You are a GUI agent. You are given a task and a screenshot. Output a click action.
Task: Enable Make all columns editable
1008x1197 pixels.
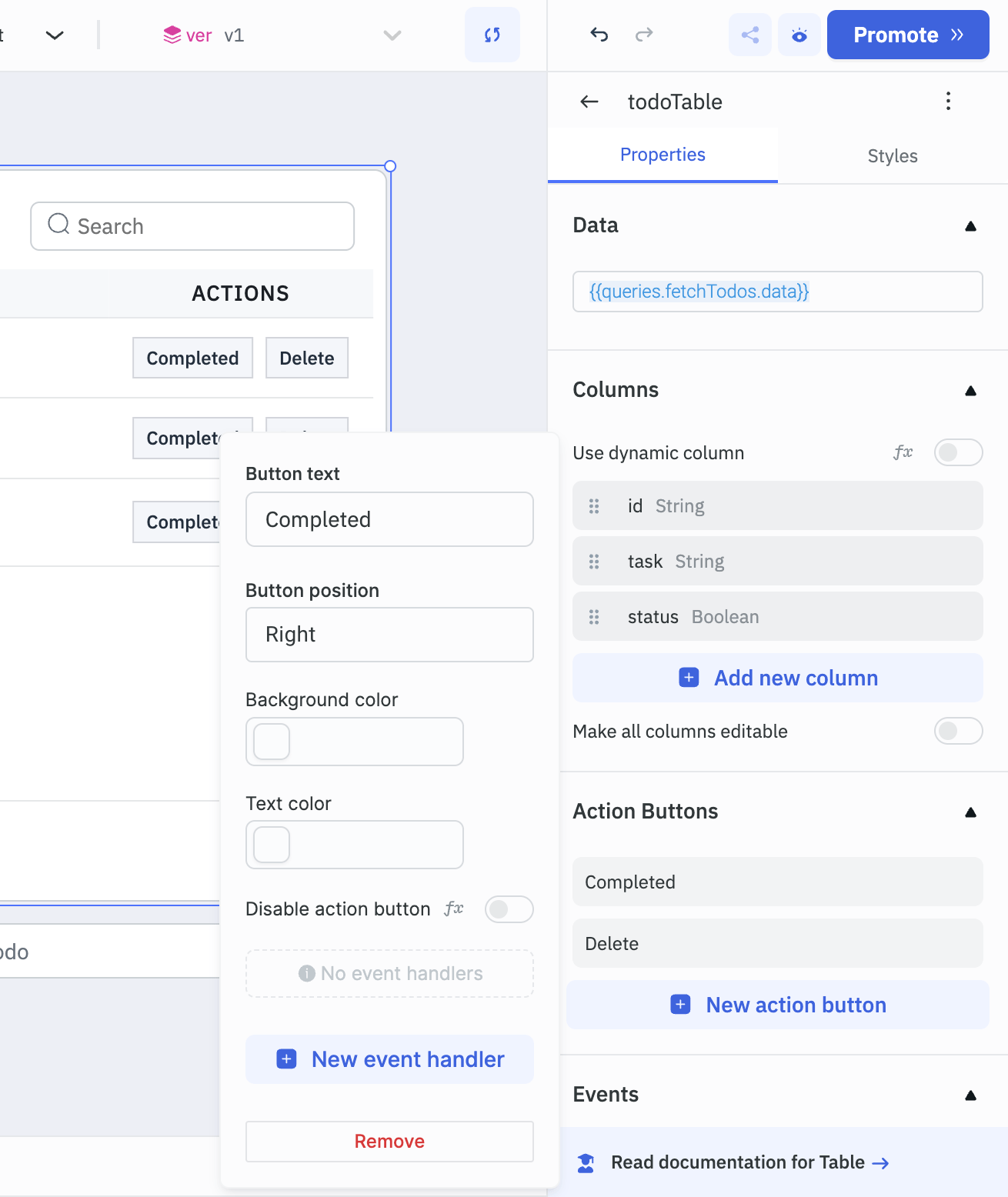tap(958, 731)
